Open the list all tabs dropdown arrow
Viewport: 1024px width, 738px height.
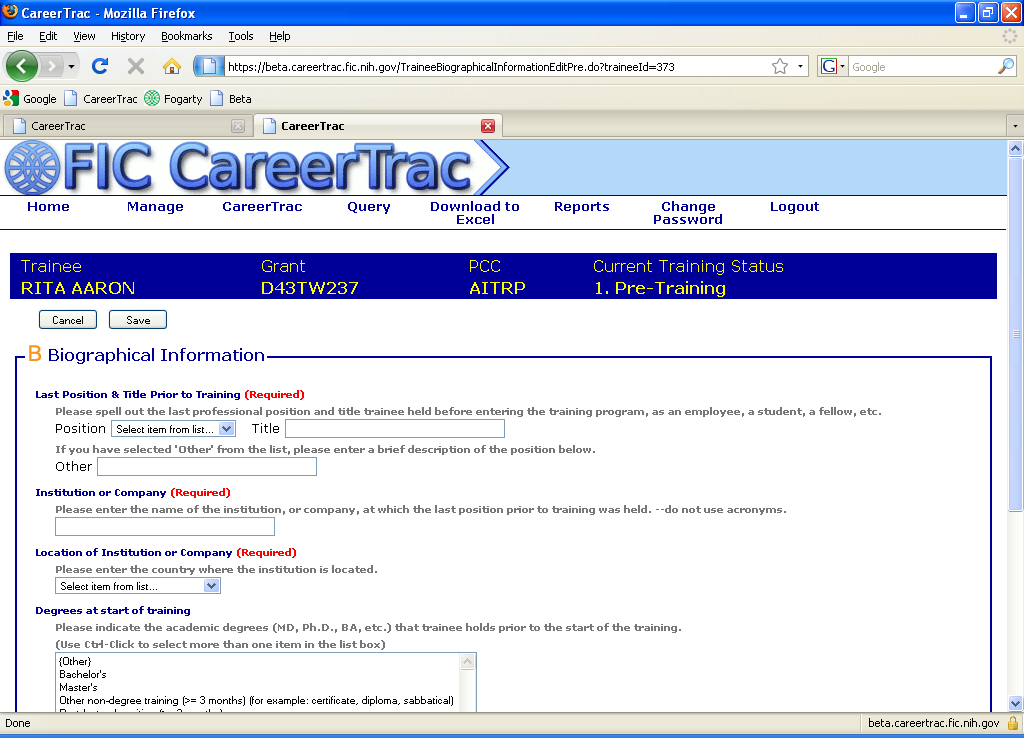tap(1015, 126)
